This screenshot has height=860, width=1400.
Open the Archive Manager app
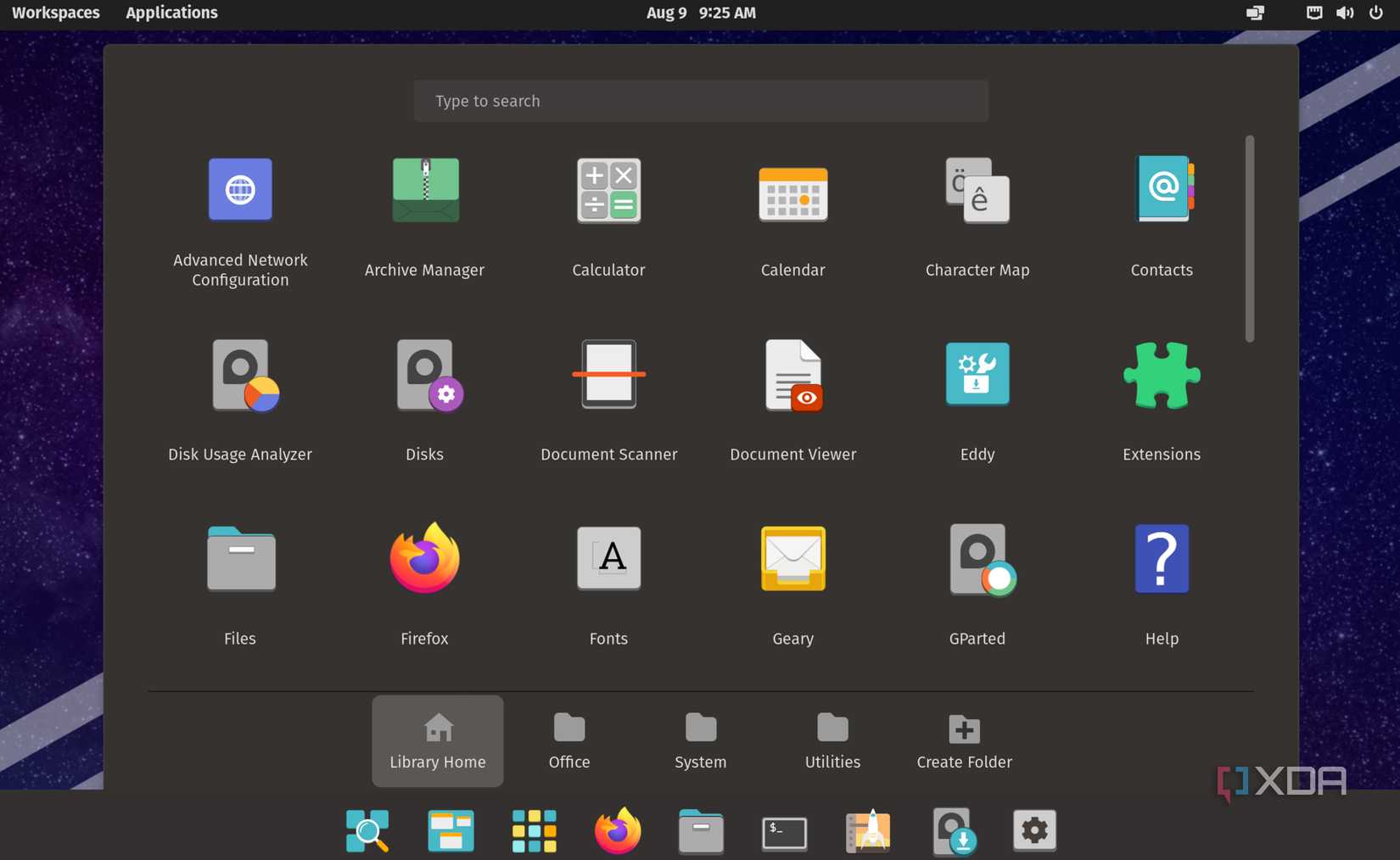425,192
